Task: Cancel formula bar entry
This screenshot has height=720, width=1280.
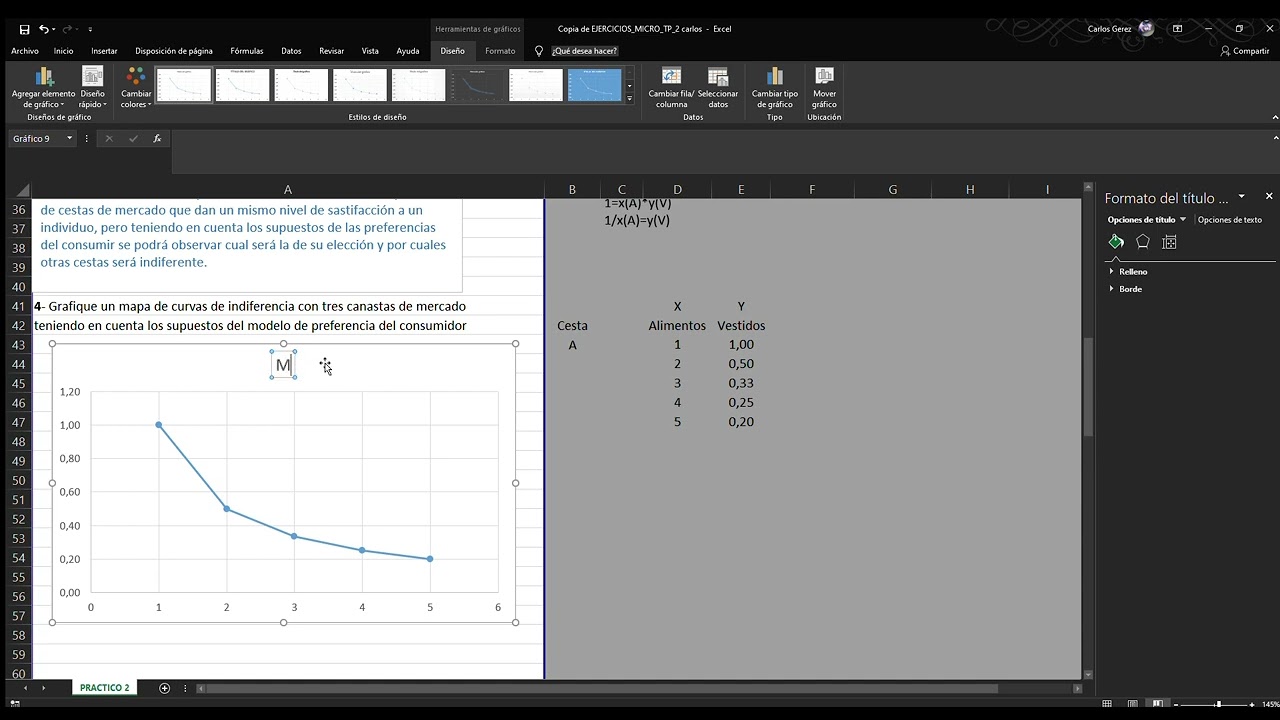Action: point(109,139)
